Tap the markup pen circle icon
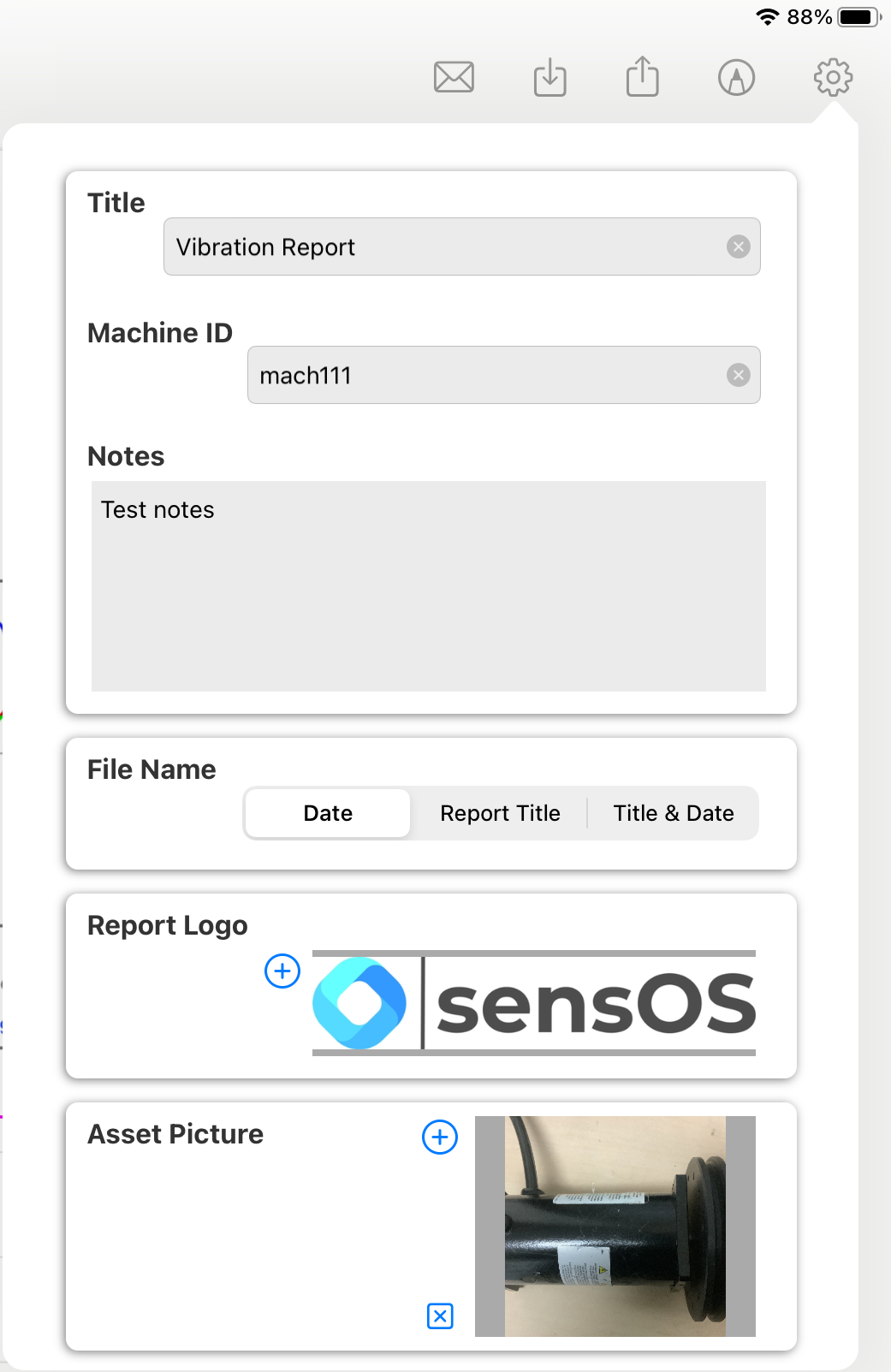The image size is (891, 1372). [x=736, y=77]
